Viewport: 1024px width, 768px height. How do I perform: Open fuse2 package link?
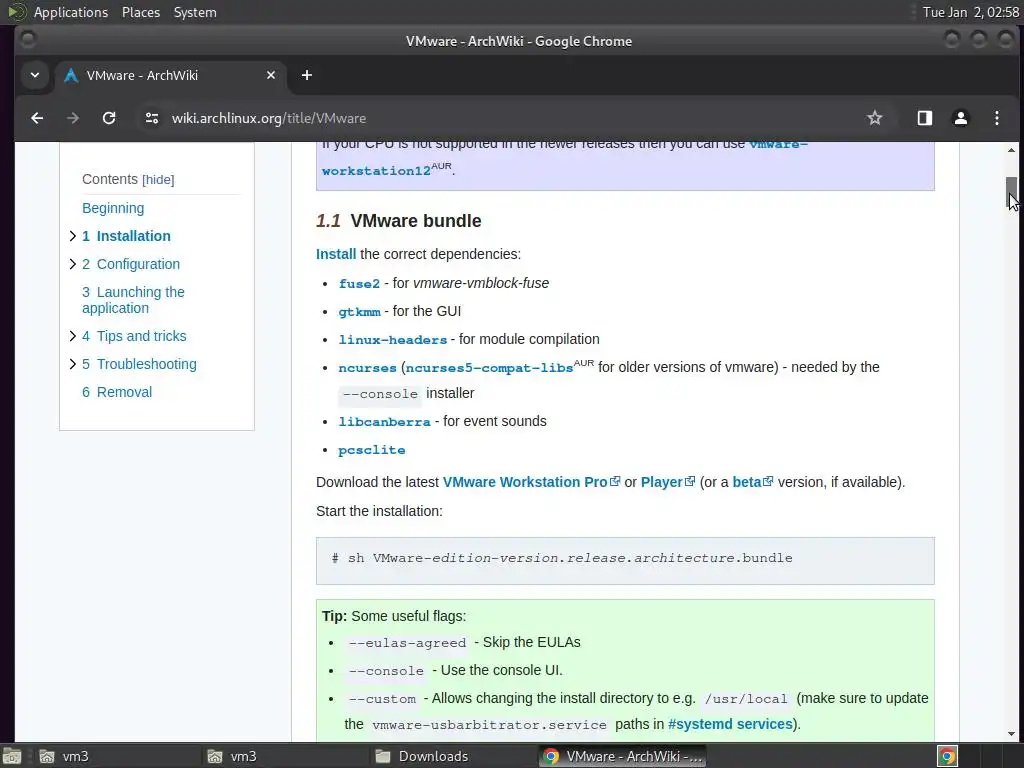[x=359, y=283]
